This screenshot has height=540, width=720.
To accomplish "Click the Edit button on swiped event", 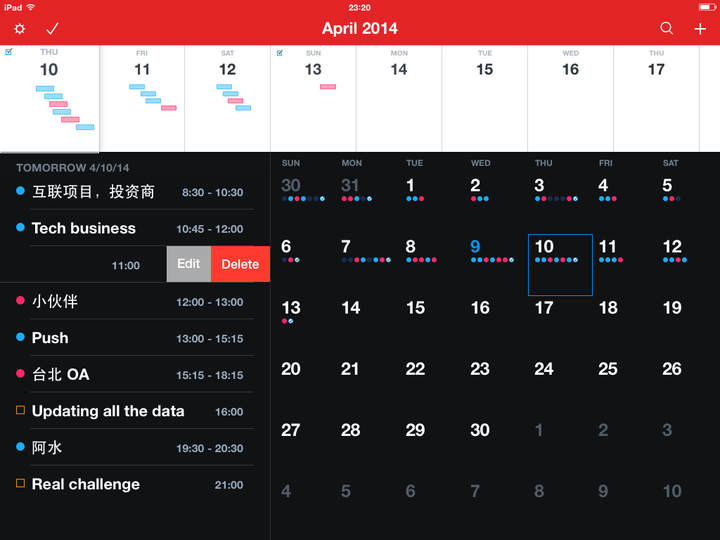I will (189, 264).
